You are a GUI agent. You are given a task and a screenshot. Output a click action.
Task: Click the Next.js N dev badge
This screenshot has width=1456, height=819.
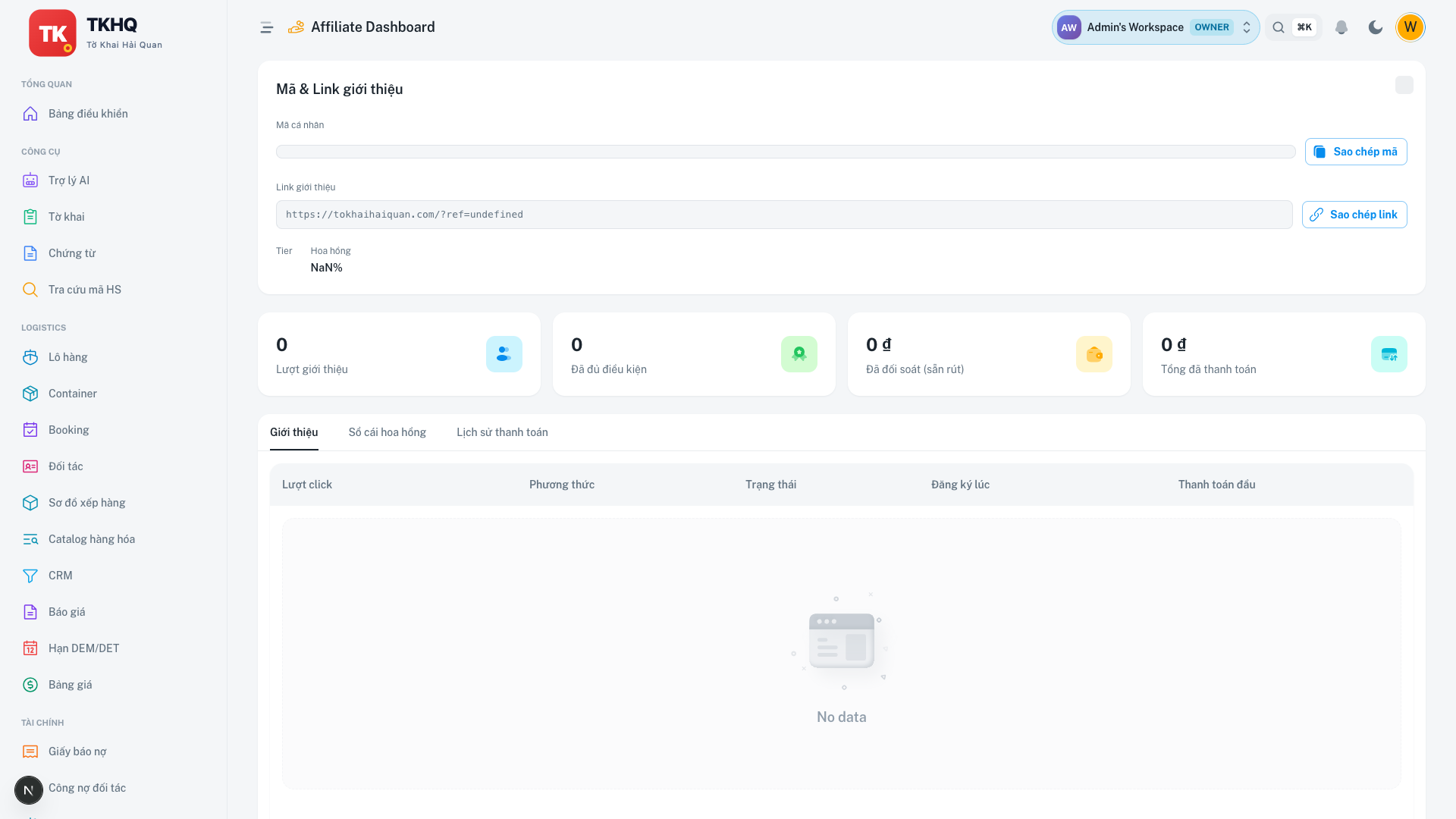point(29,790)
